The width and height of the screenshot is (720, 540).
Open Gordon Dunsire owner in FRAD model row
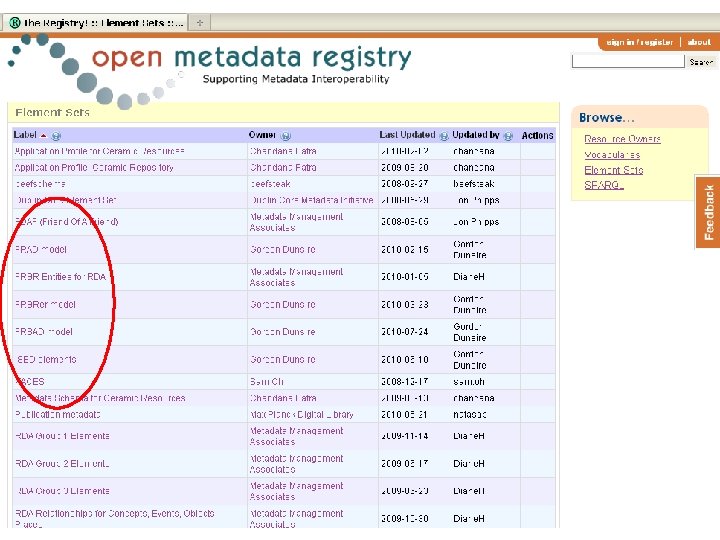click(283, 249)
